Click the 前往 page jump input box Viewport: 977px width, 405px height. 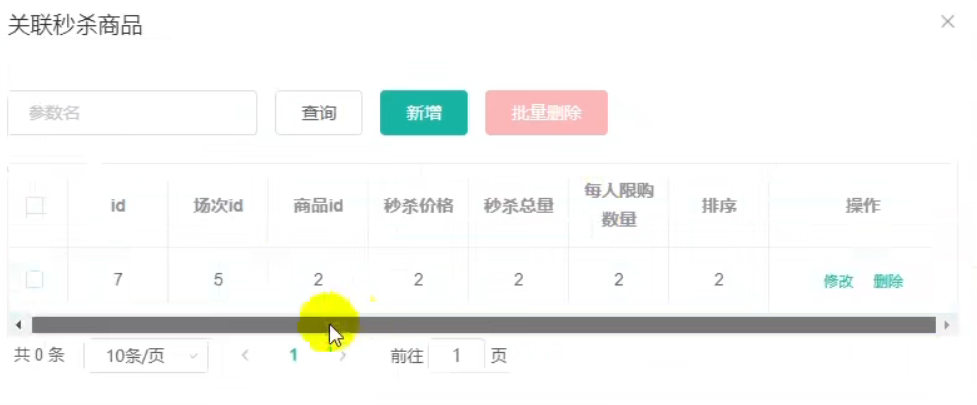[456, 356]
